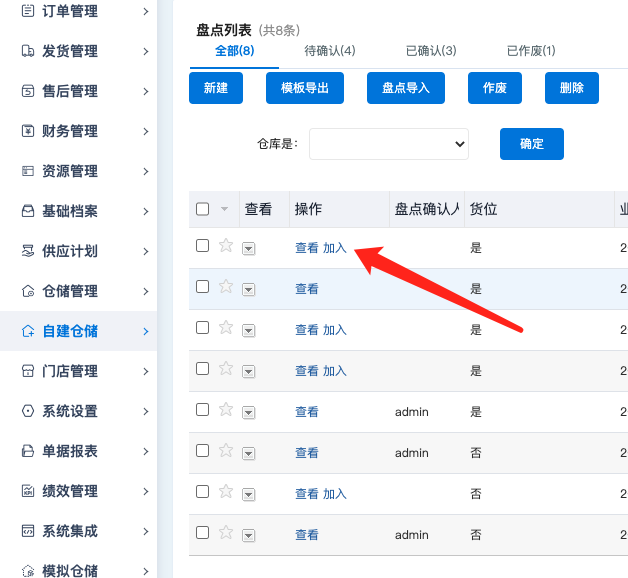
Task: Click the 新建 button
Action: tap(216, 88)
